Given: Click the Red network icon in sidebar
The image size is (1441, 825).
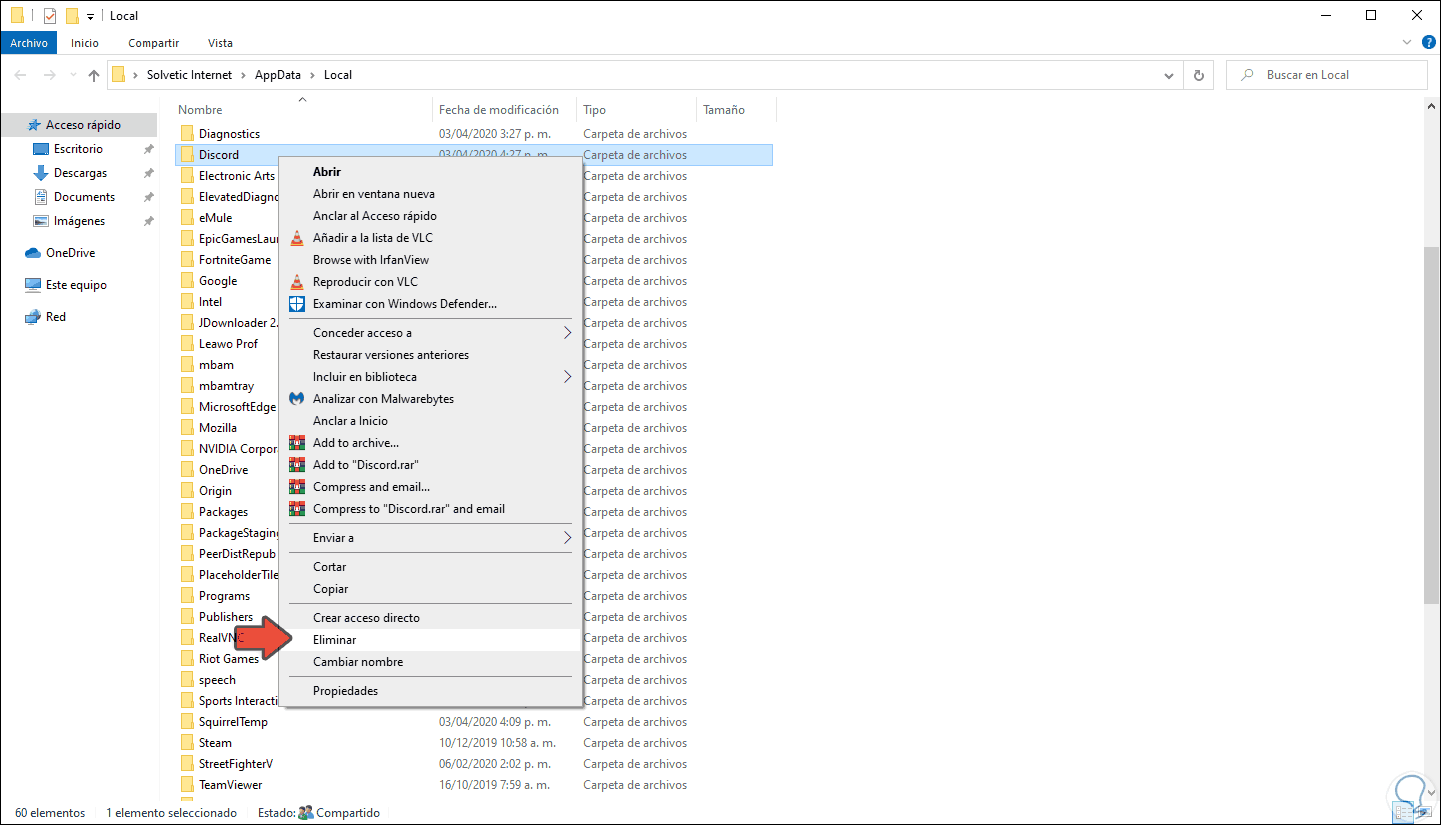Looking at the screenshot, I should (33, 317).
